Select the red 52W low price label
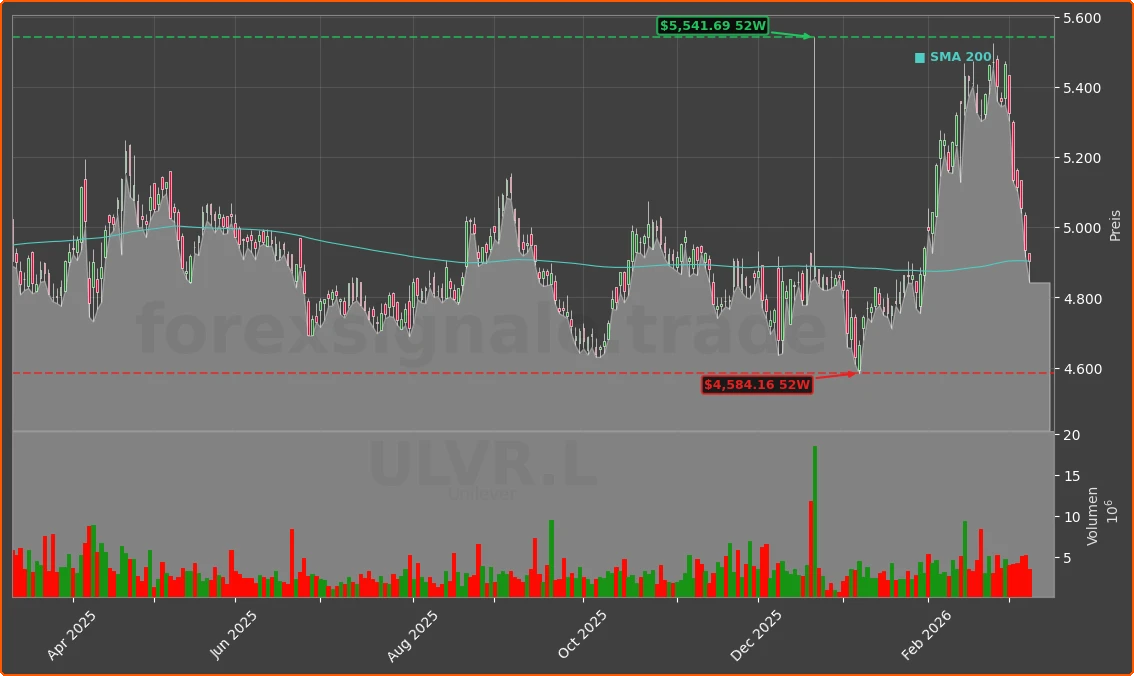The height and width of the screenshot is (676, 1134). pos(757,384)
